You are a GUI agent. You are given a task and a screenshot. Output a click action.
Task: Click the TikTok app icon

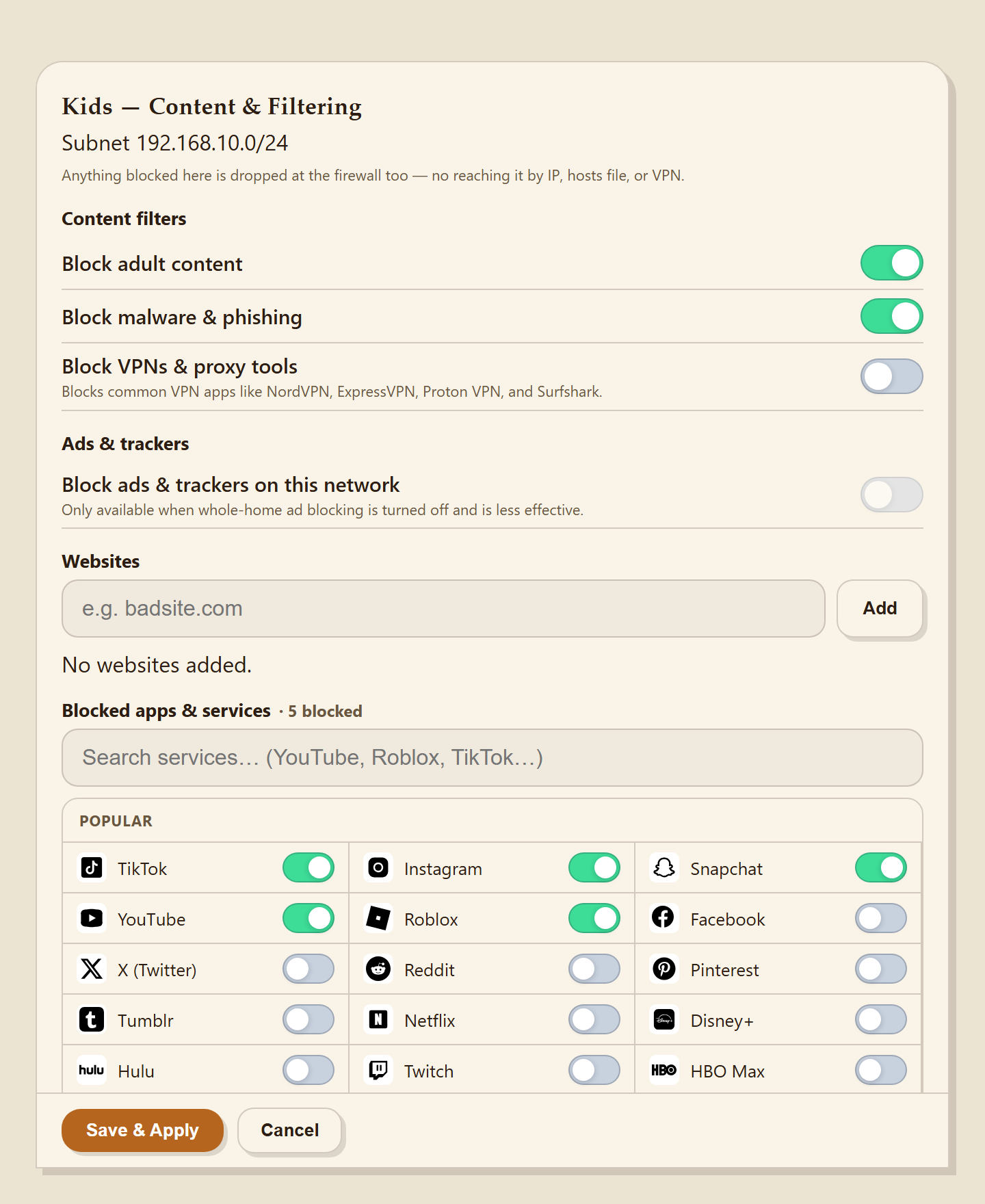point(92,867)
